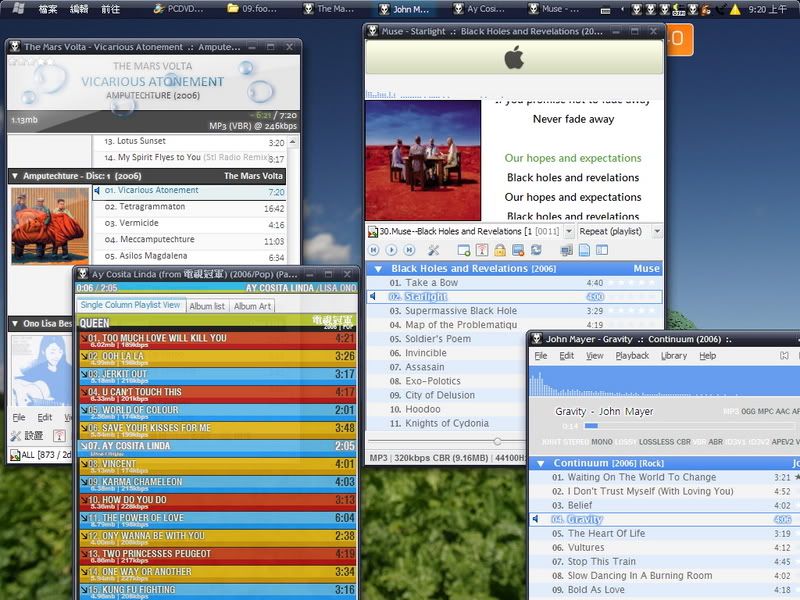This screenshot has width=800, height=600.
Task: Go to previous track in Muse window
Action: pyautogui.click(x=374, y=250)
